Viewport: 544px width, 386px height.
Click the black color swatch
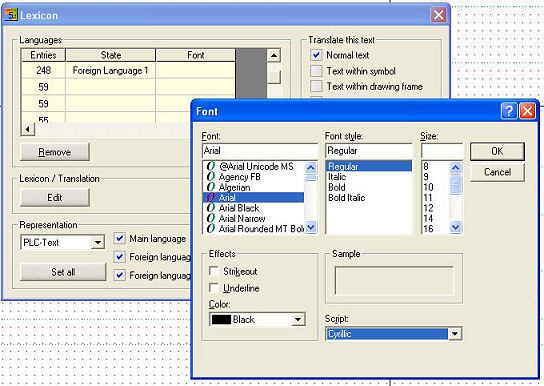[221, 319]
